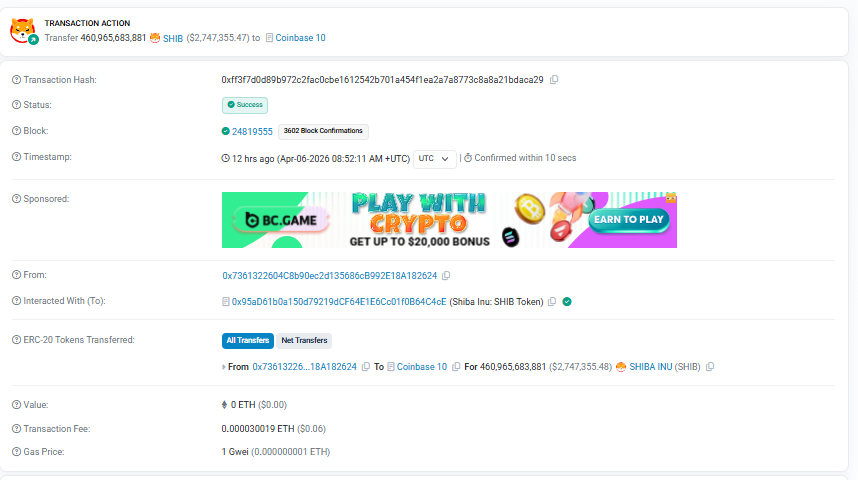Image resolution: width=858 pixels, height=480 pixels.
Task: Click the Success status badge
Action: coord(245,105)
